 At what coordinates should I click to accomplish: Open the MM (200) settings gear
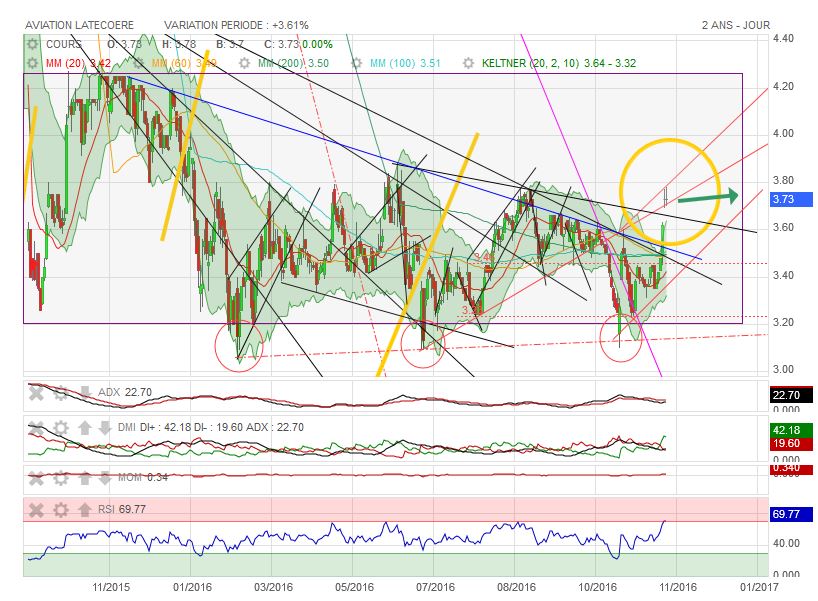(244, 63)
